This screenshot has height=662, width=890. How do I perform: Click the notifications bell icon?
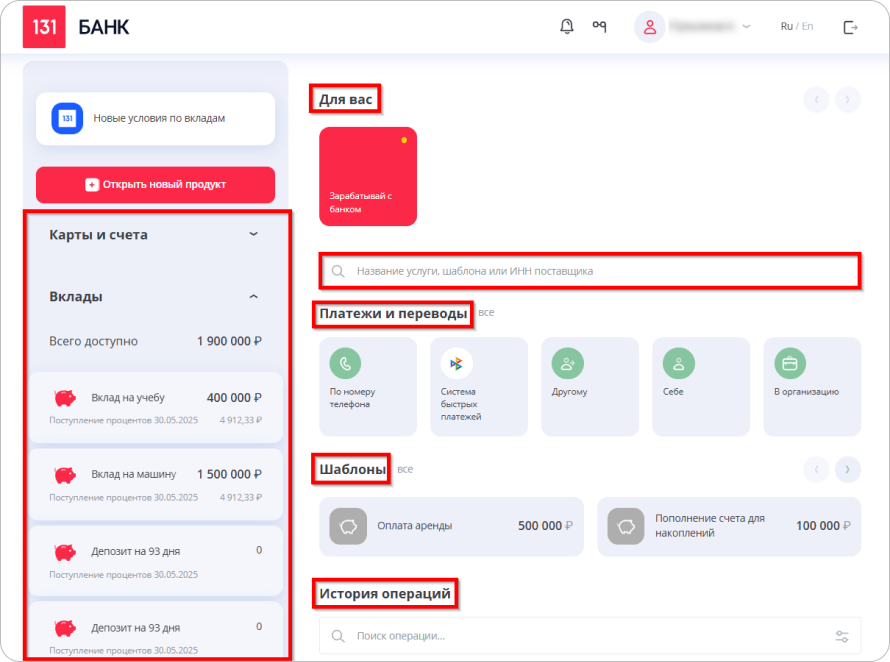click(x=567, y=26)
